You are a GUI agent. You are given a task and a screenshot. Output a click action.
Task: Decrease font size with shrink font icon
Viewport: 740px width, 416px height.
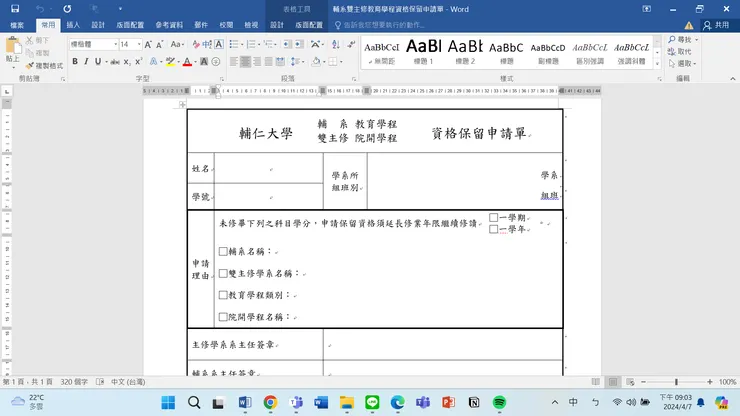coord(160,44)
